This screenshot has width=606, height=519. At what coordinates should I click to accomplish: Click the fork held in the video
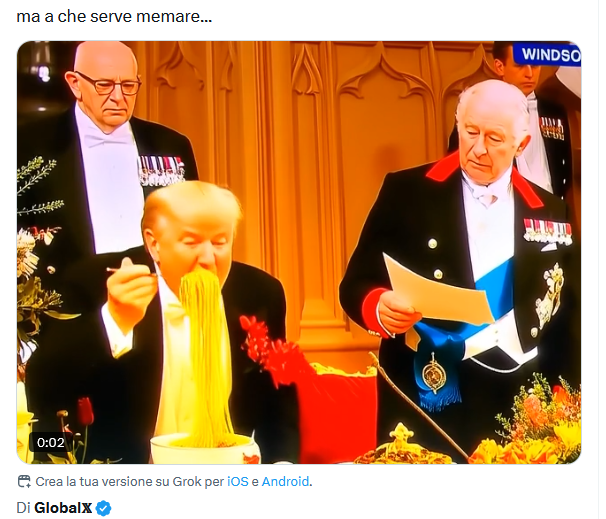(x=131, y=271)
